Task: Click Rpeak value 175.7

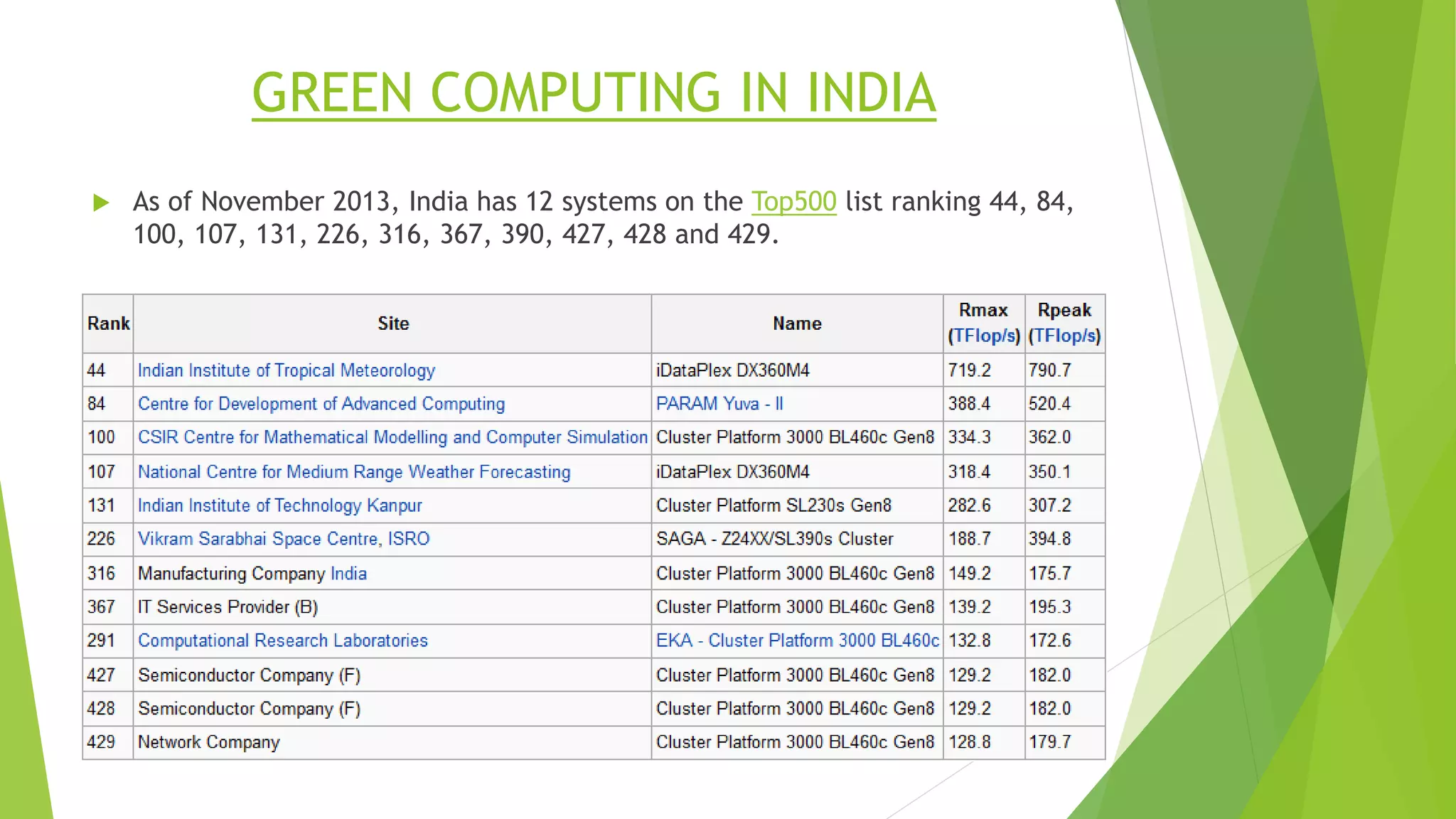Action: tap(1049, 574)
